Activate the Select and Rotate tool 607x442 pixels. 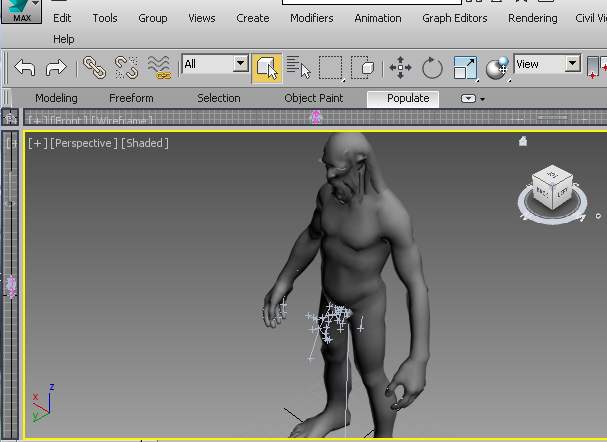(x=432, y=68)
